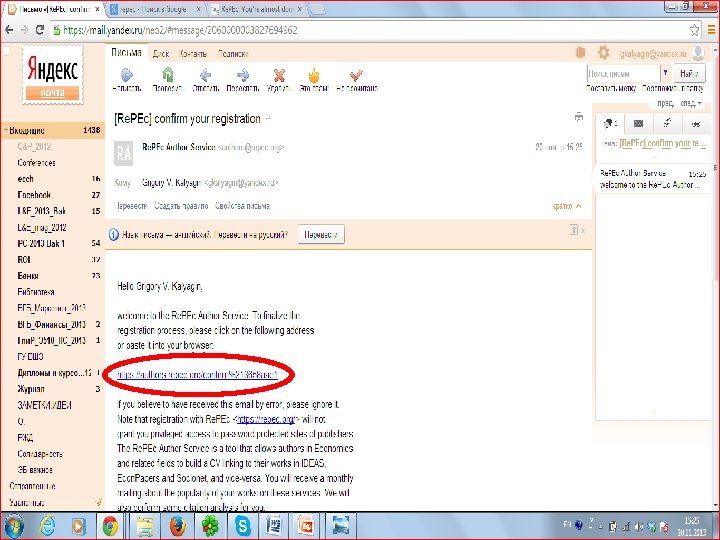Screen dimensions: 720x540
Task: Reload the page in Chrome
Action: (x=40, y=30)
